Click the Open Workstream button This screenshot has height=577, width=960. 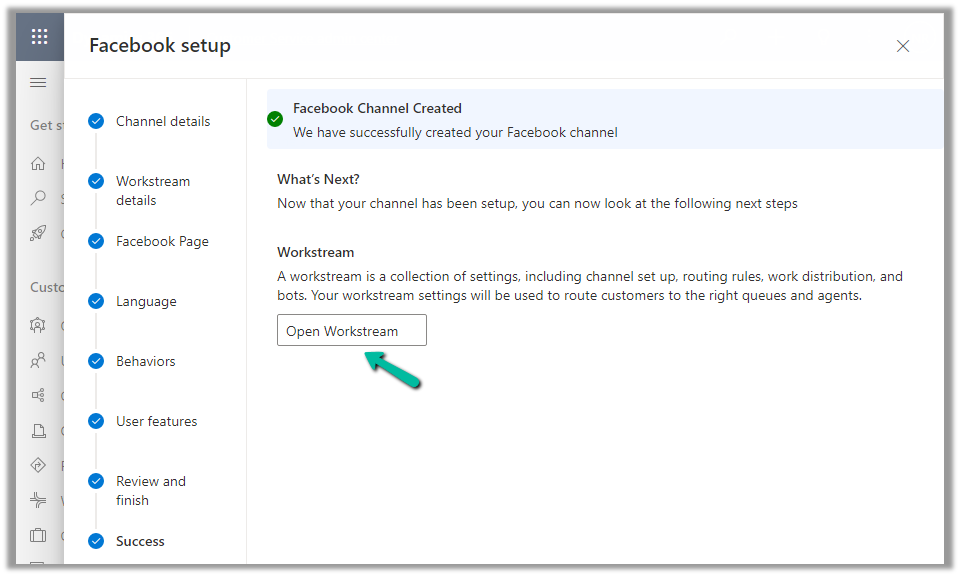[352, 331]
